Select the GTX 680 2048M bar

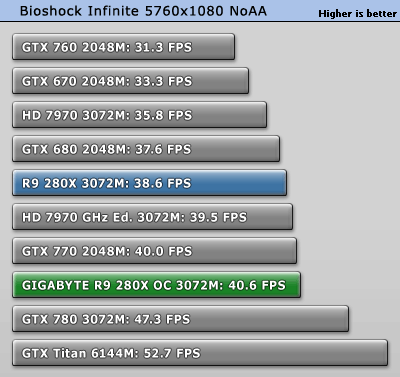click(146, 149)
